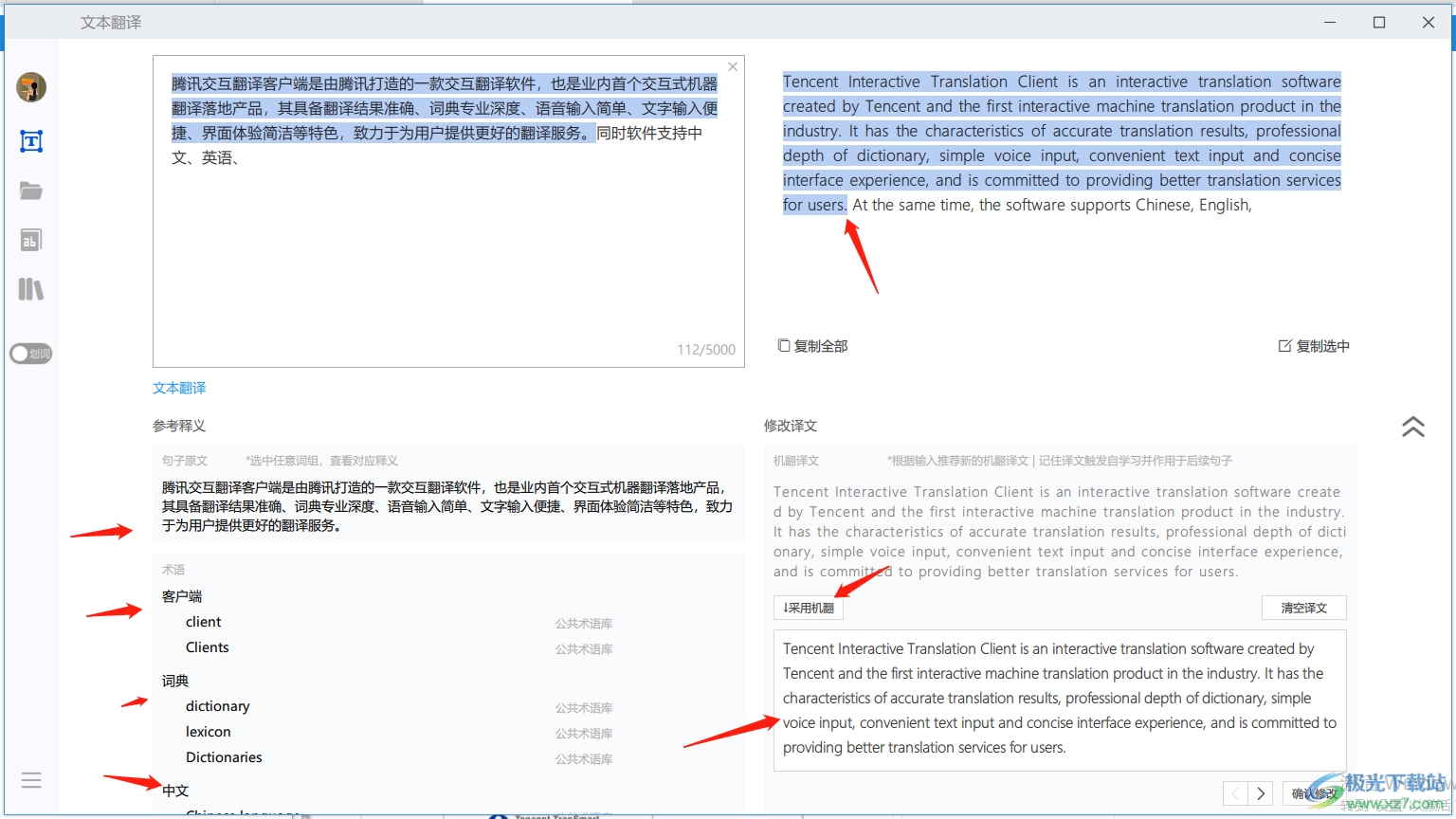The width and height of the screenshot is (1456, 819).
Task: Select the term 'lexicon' in the glossary
Action: pos(208,732)
